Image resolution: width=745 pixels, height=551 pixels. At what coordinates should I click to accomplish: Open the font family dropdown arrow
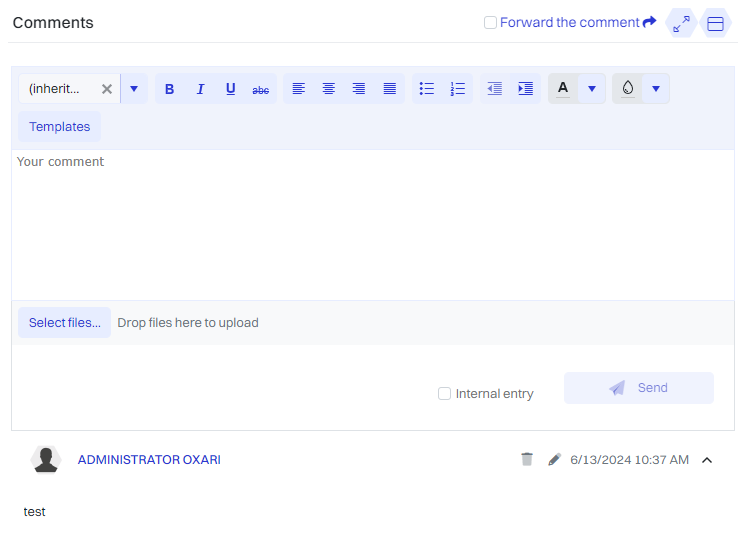point(134,89)
